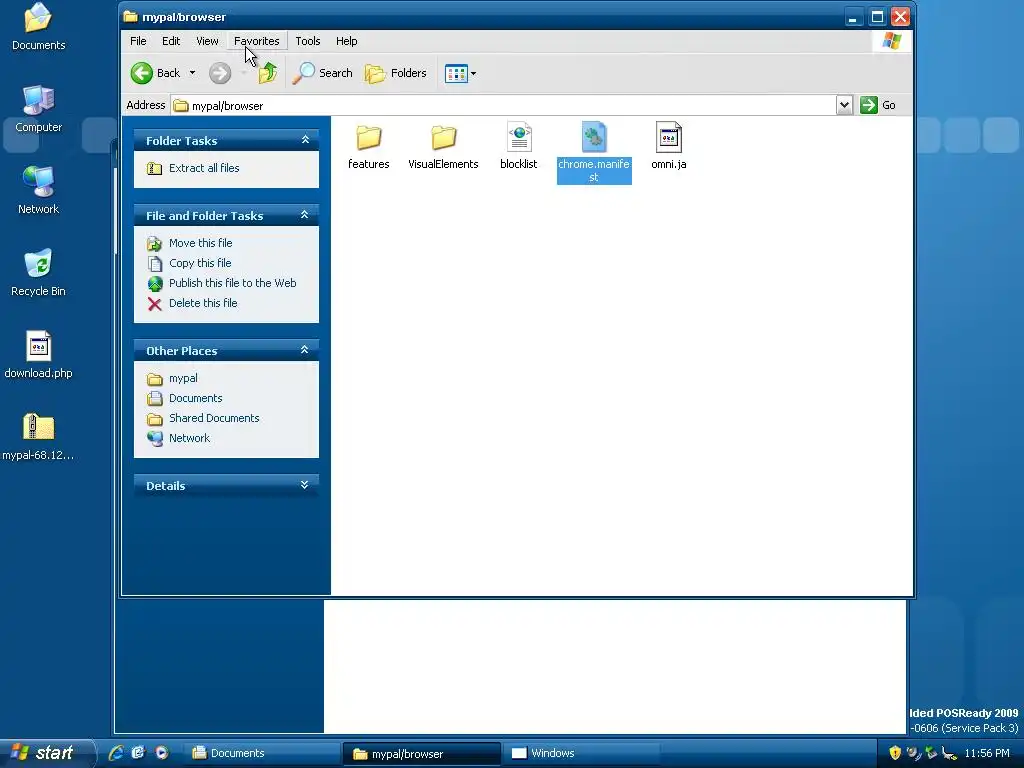This screenshot has width=1024, height=768.
Task: Open Shared Documents in Other Places
Action: (x=214, y=418)
